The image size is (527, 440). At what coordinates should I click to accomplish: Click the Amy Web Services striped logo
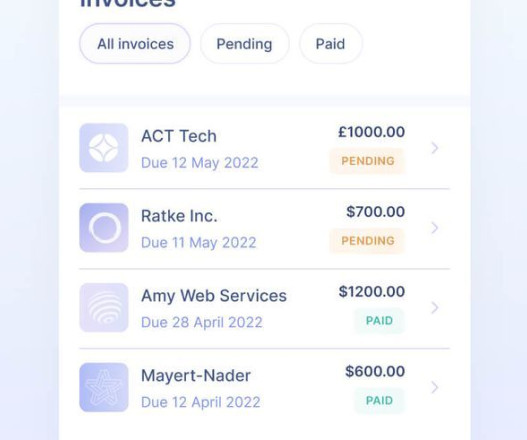coord(104,308)
